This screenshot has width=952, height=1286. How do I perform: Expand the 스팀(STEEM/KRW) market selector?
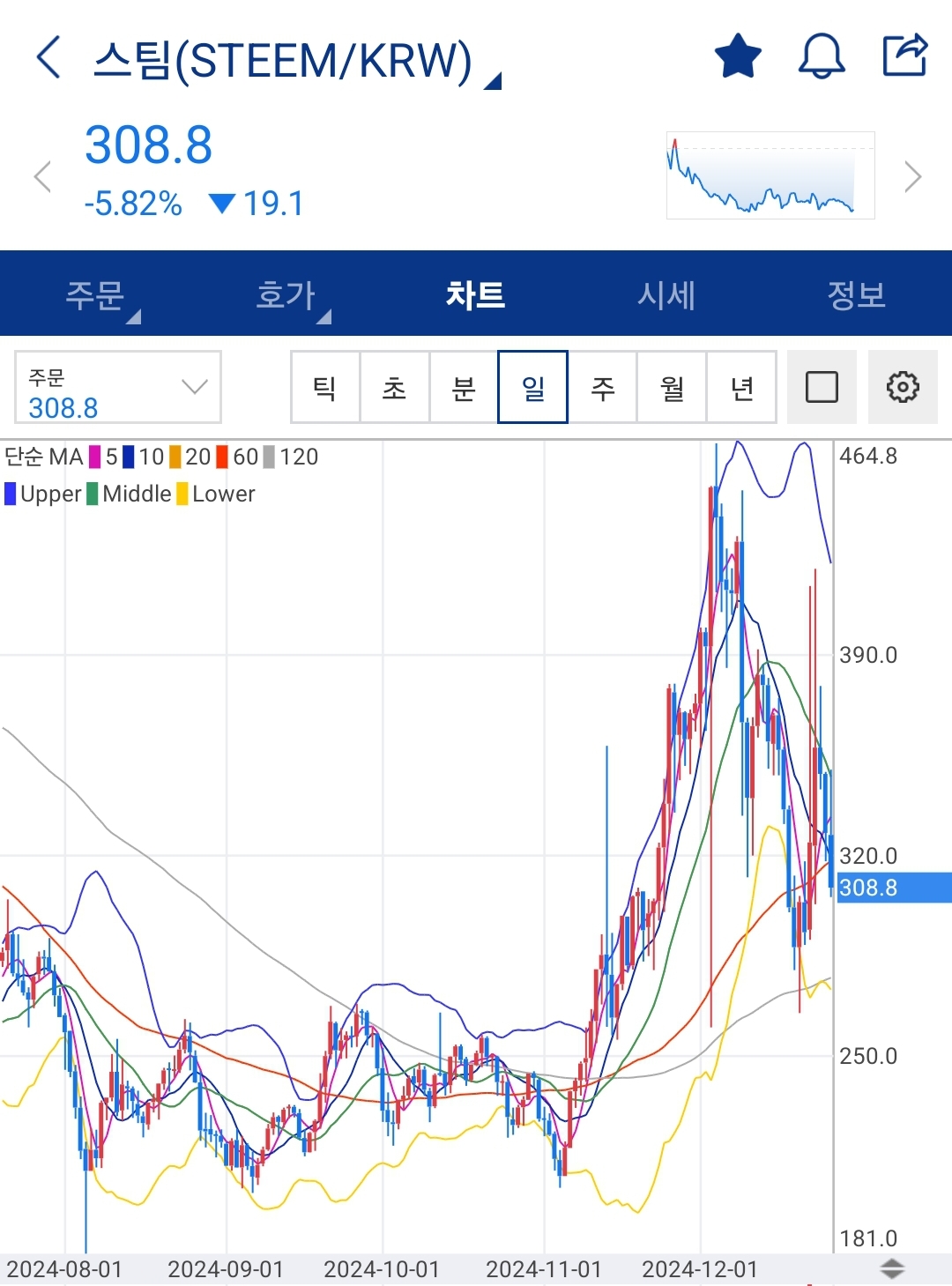[x=297, y=61]
